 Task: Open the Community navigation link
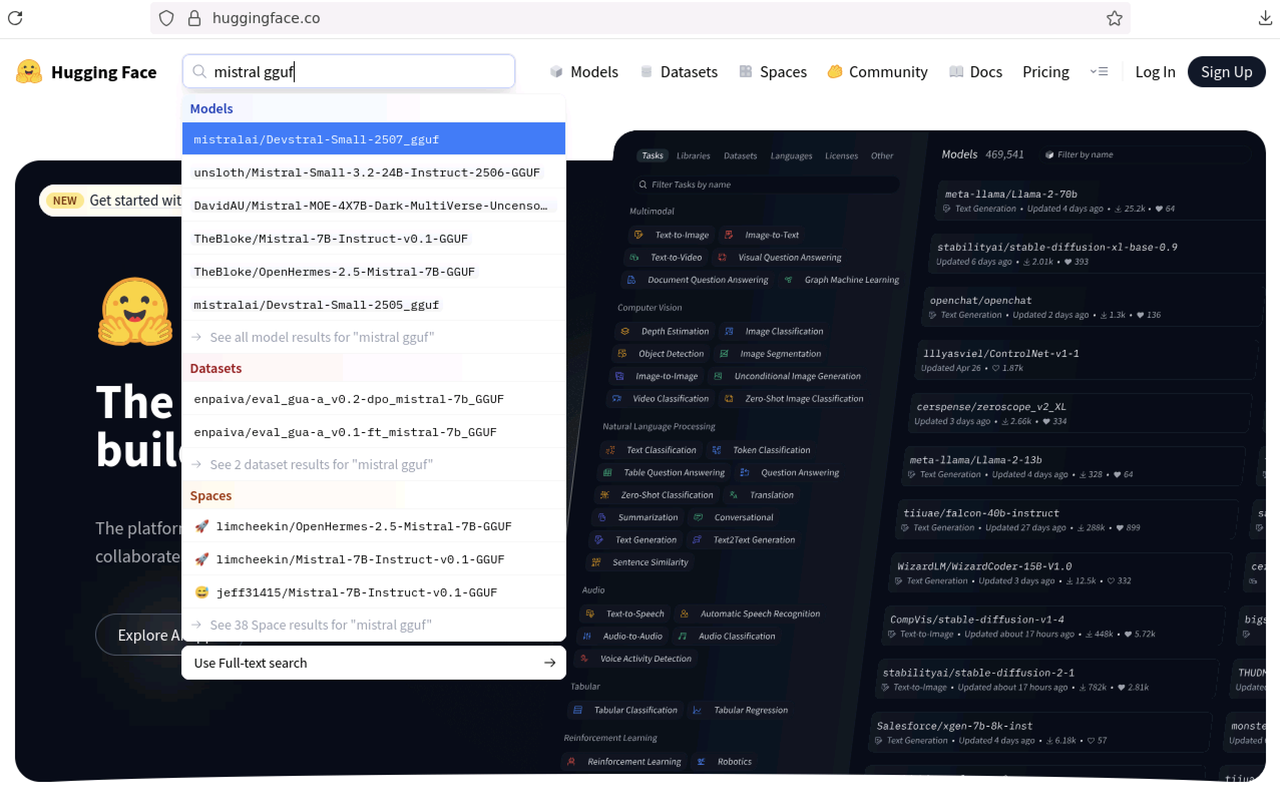(x=878, y=72)
